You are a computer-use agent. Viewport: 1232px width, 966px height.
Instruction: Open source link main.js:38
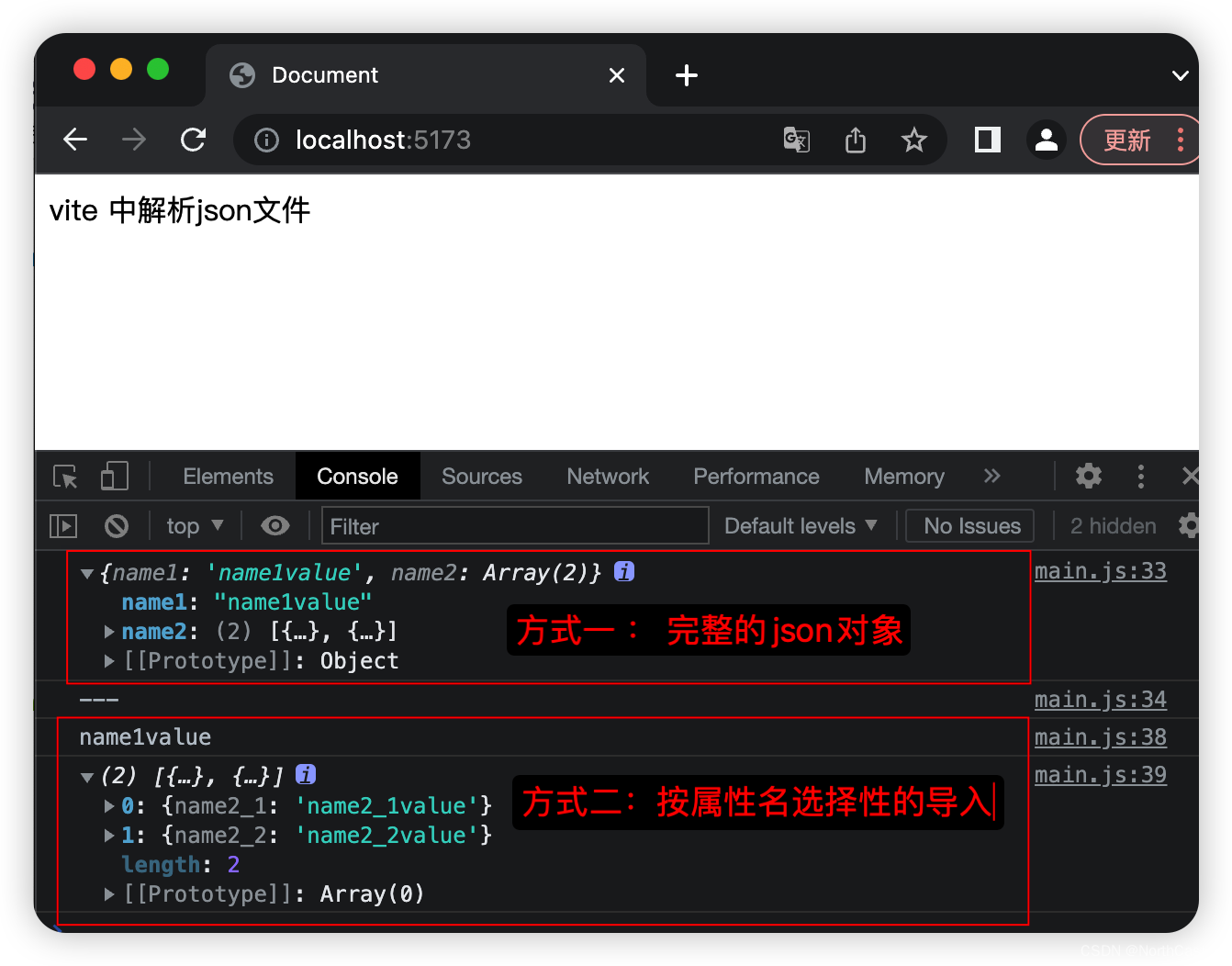(x=1100, y=737)
